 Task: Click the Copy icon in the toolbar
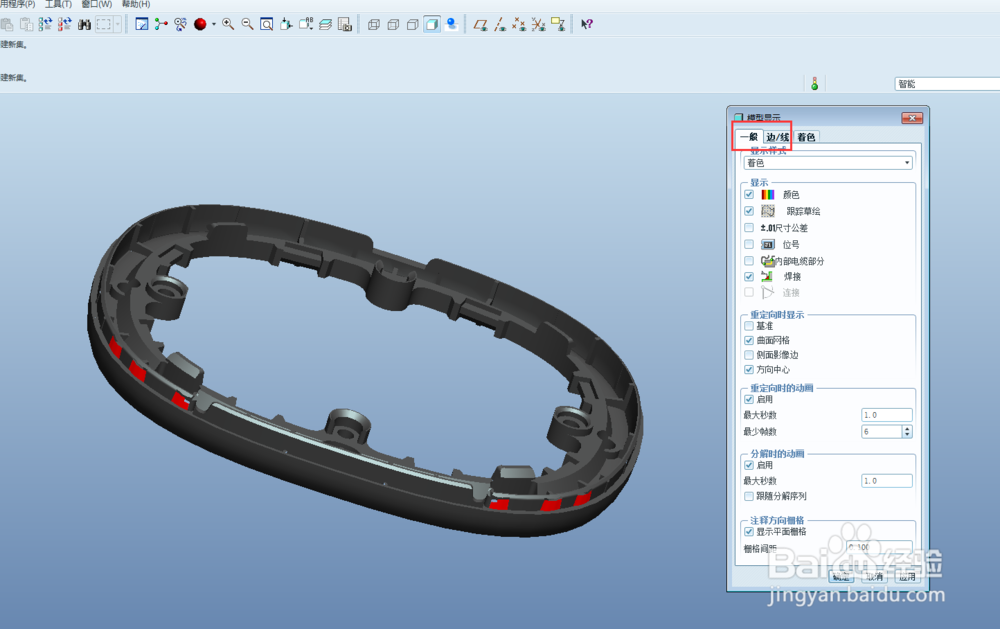point(7,24)
